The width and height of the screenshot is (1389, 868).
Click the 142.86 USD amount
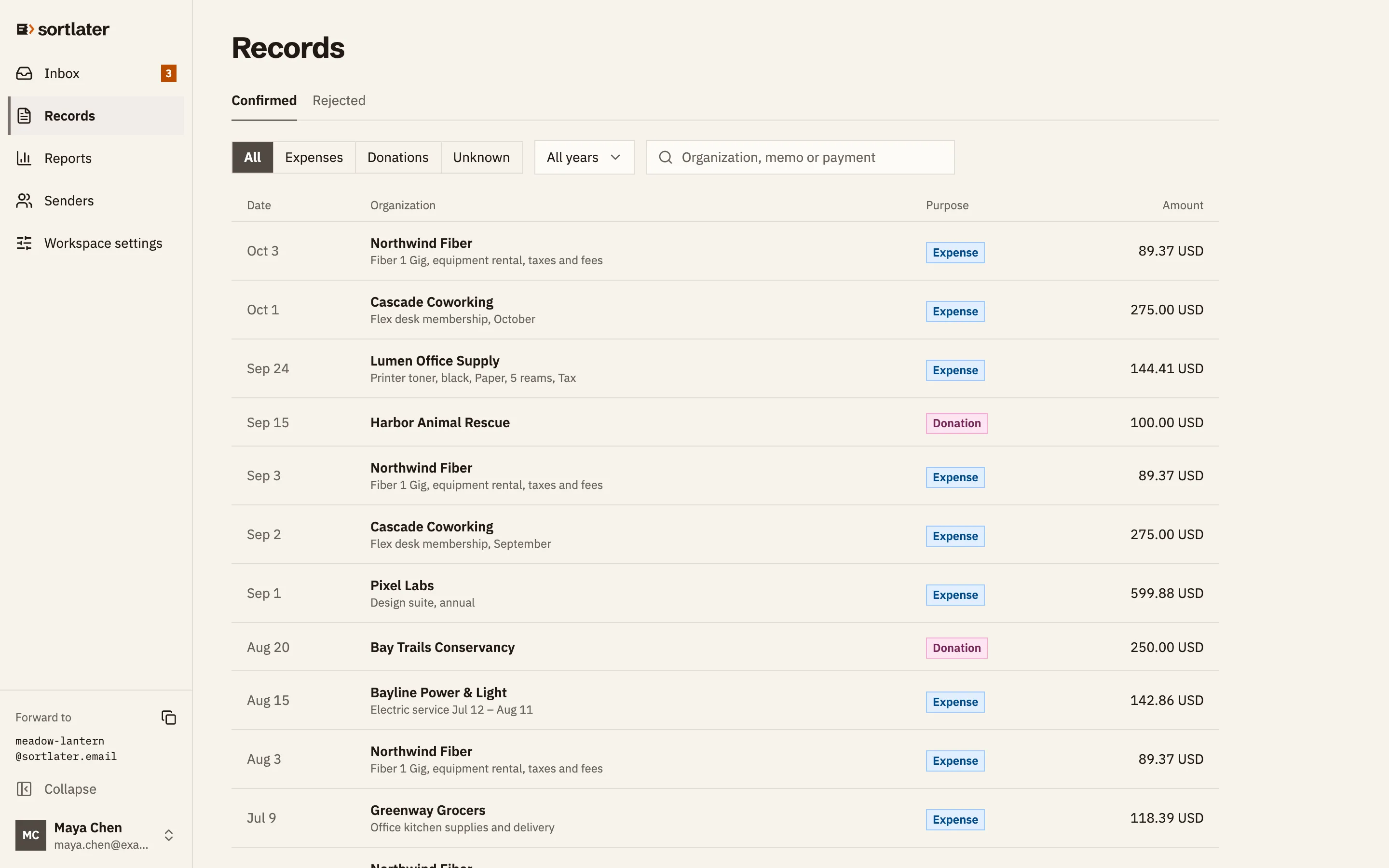(1166, 700)
